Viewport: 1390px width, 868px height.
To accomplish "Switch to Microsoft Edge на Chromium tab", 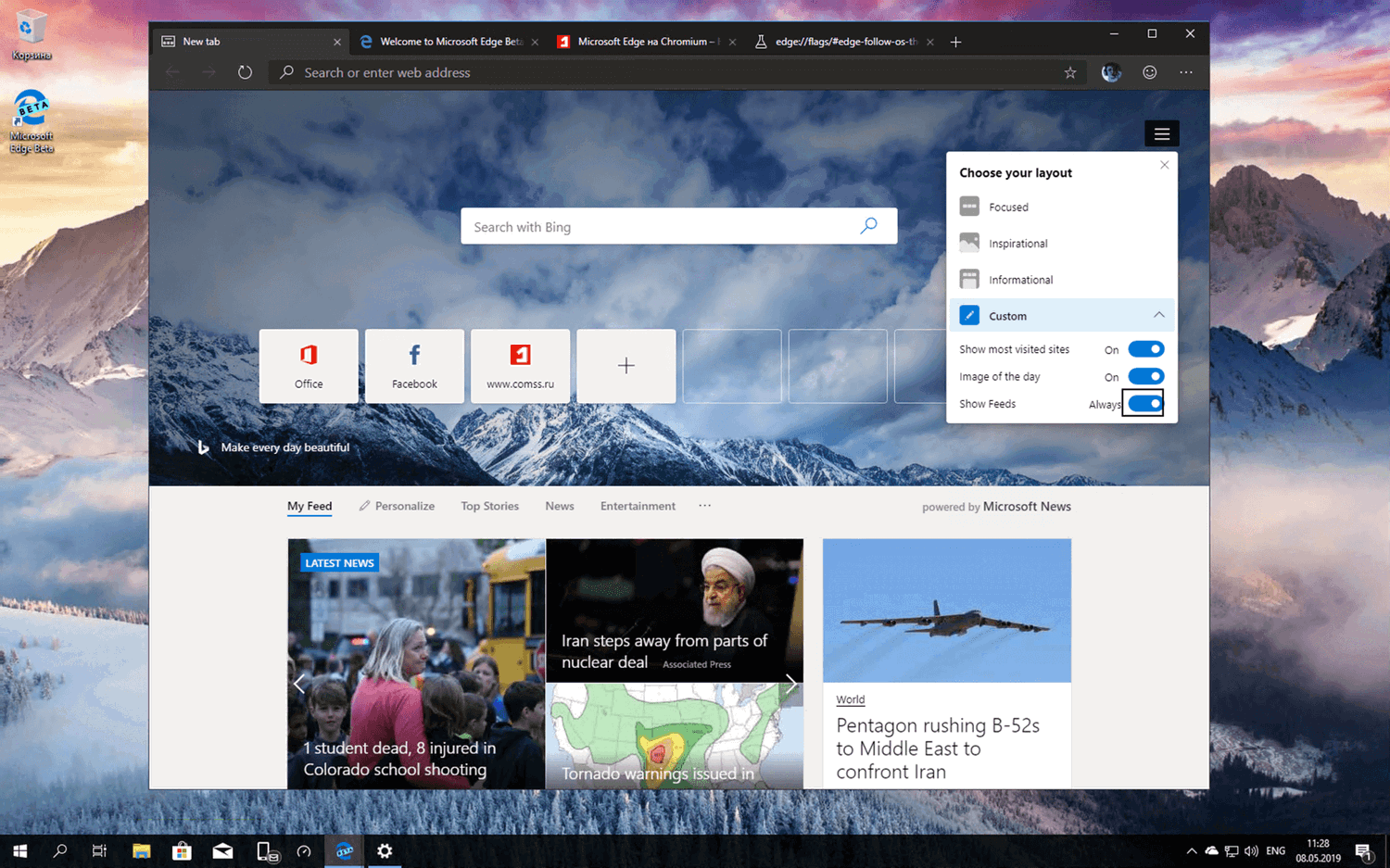I will click(x=646, y=42).
